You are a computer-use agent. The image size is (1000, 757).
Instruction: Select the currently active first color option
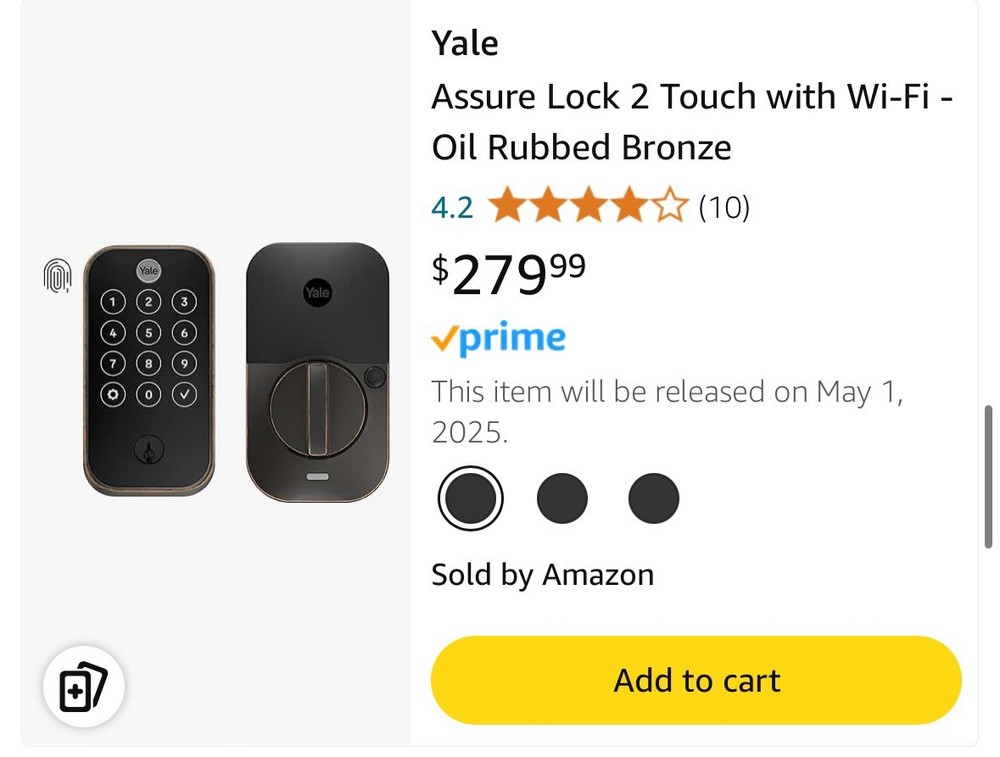(x=470, y=497)
